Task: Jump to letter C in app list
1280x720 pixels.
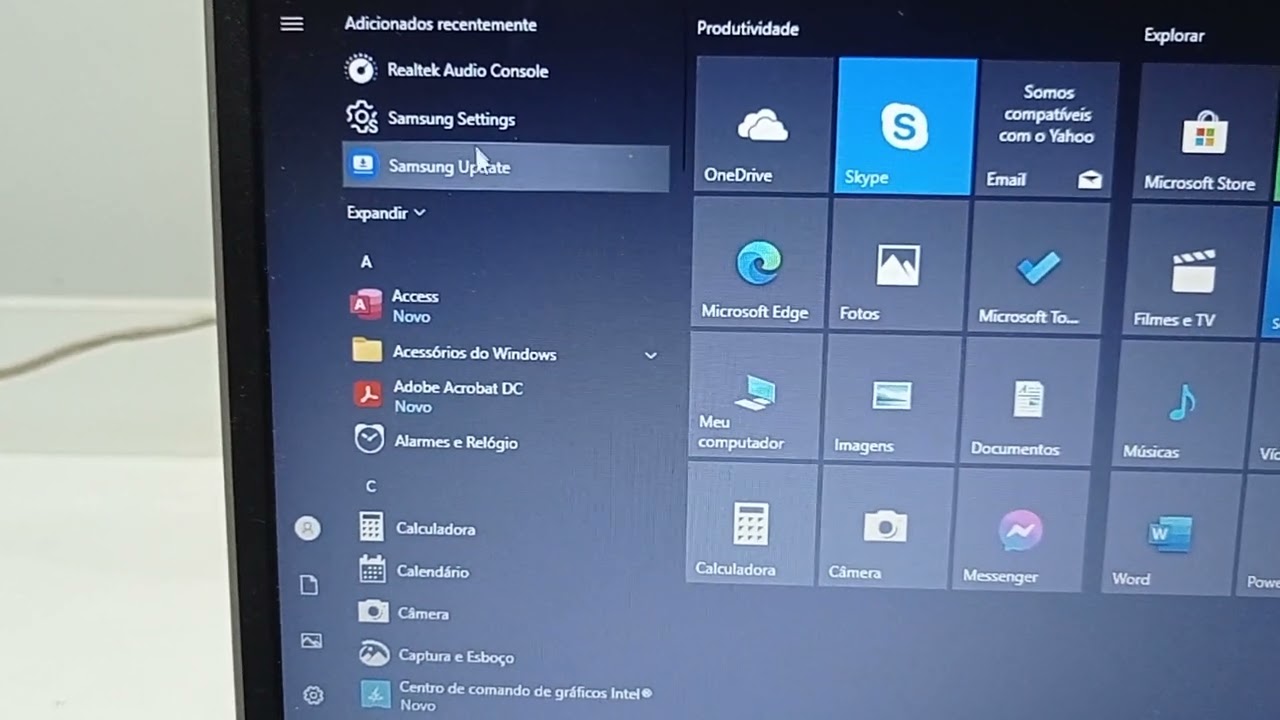Action: 370,486
